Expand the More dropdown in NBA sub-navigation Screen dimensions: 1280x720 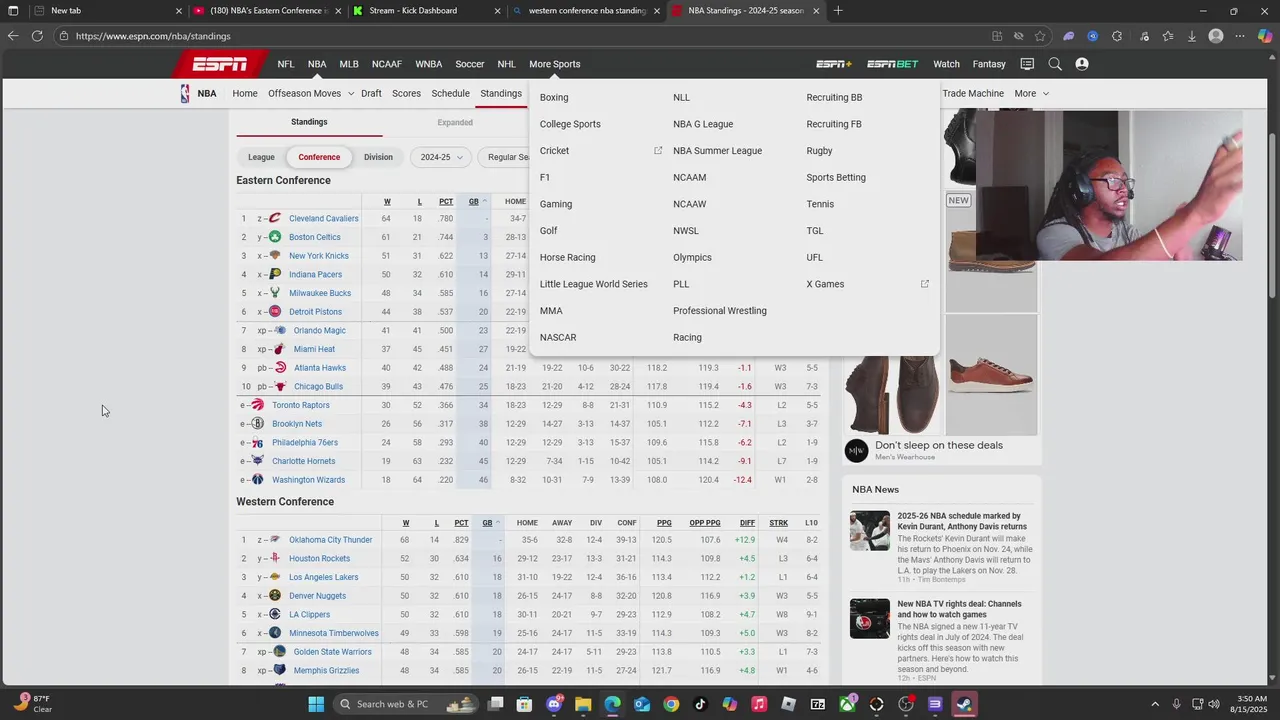click(1032, 93)
